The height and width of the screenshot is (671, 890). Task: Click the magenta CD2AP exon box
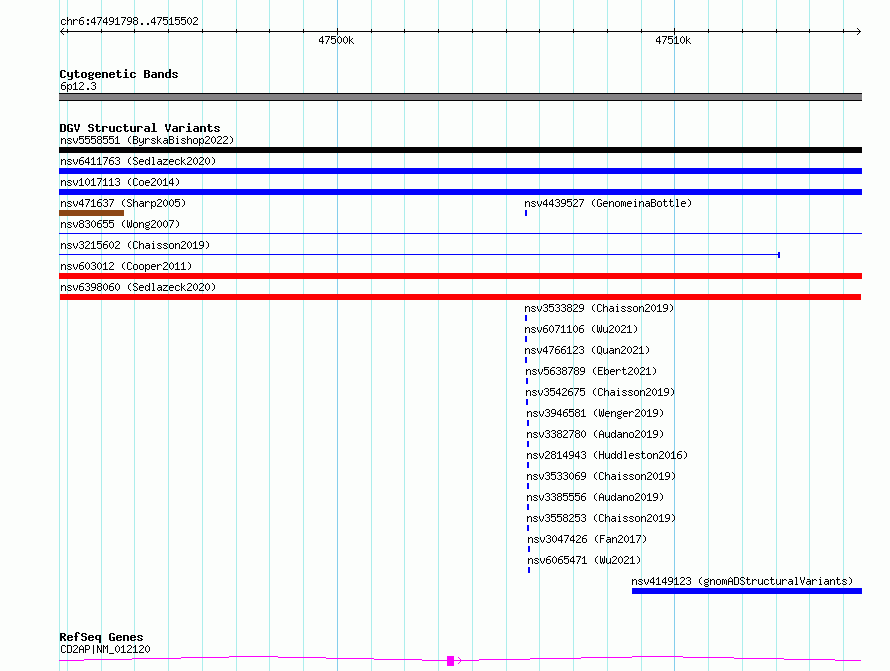pos(451,661)
